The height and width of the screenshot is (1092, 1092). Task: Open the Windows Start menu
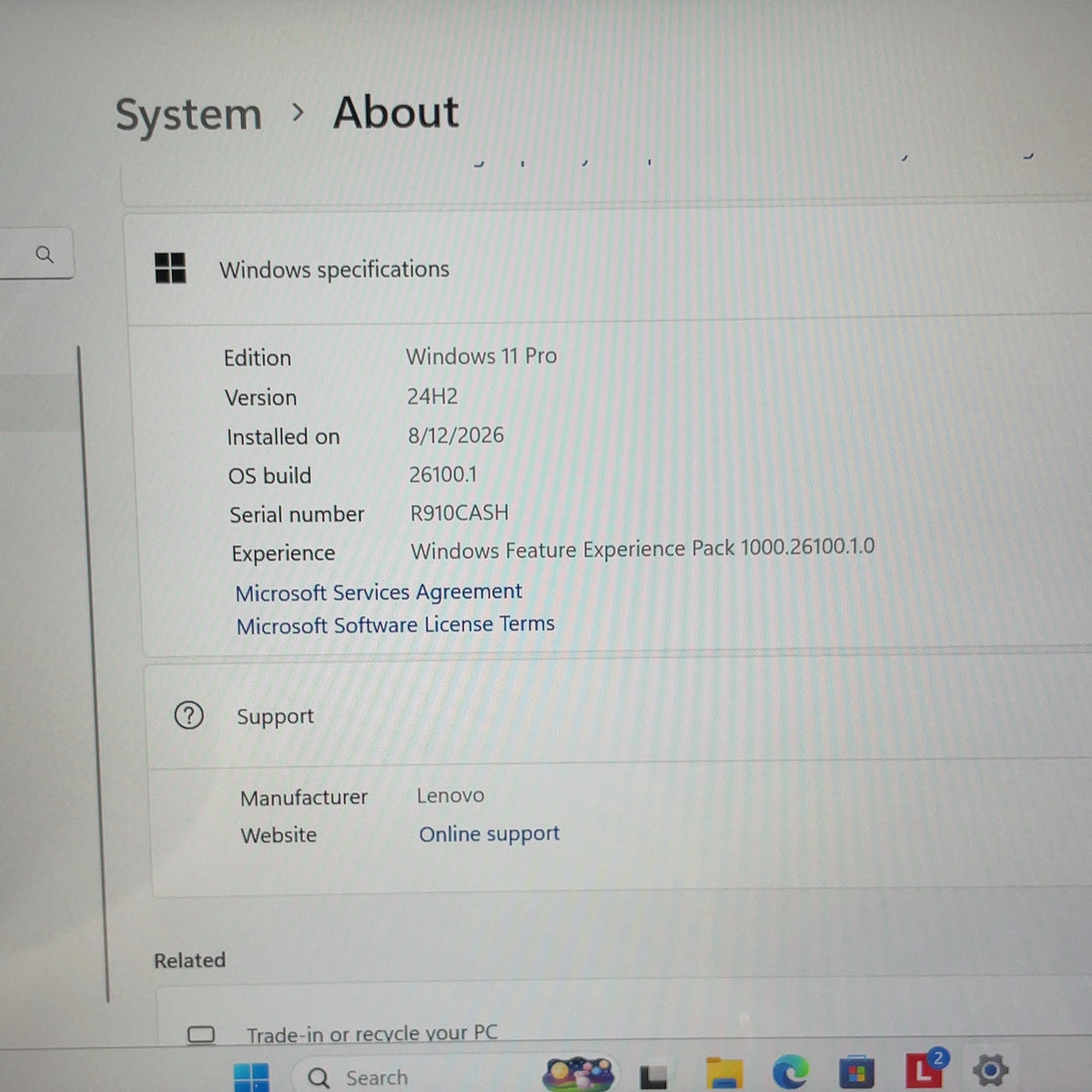point(251,1077)
